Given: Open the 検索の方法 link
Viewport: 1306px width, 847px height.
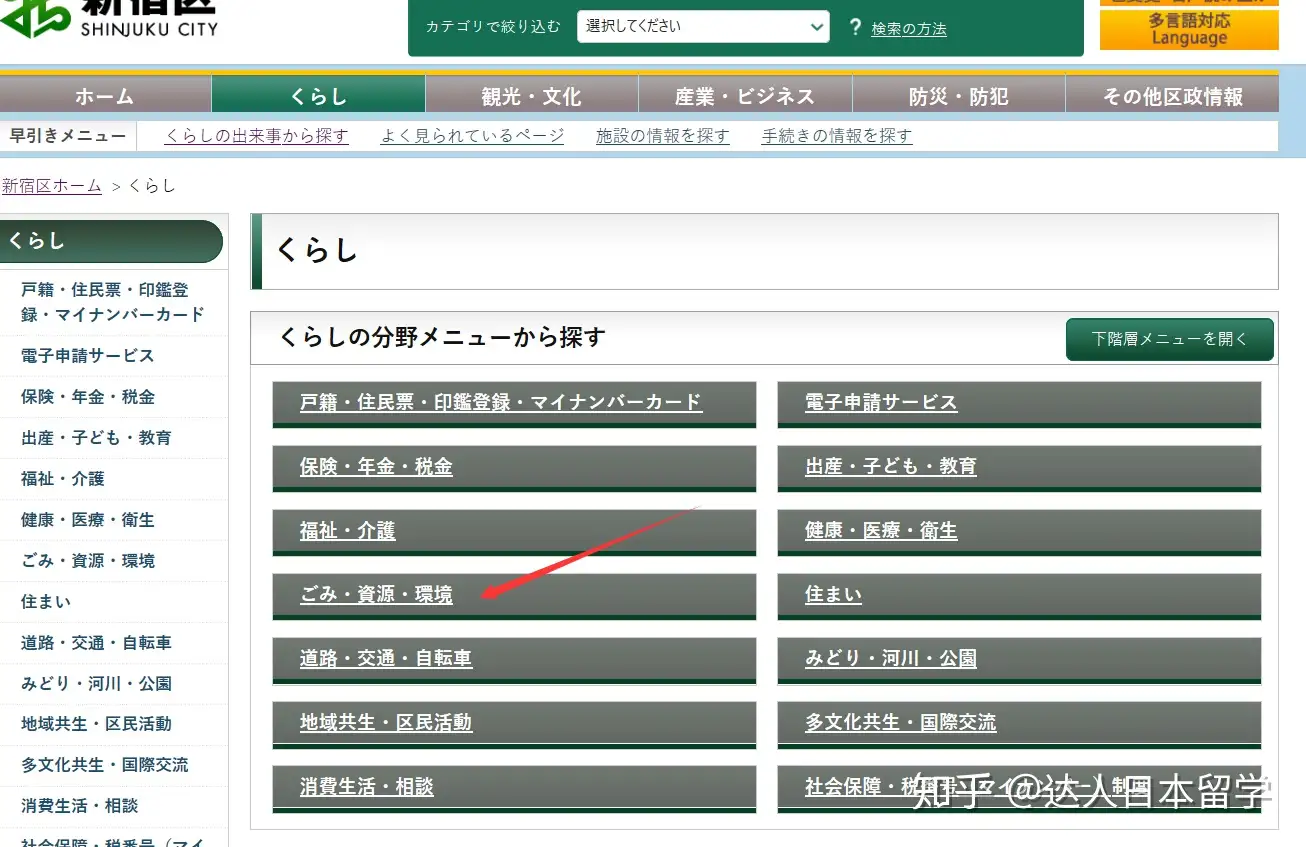Looking at the screenshot, I should (x=909, y=29).
